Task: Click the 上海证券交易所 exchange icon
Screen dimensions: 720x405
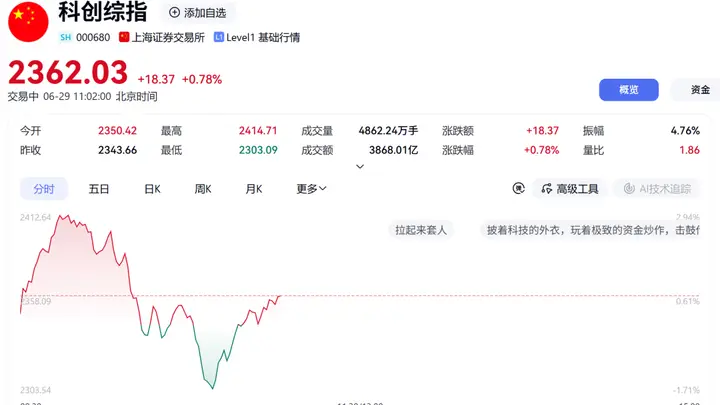Action: click(124, 37)
